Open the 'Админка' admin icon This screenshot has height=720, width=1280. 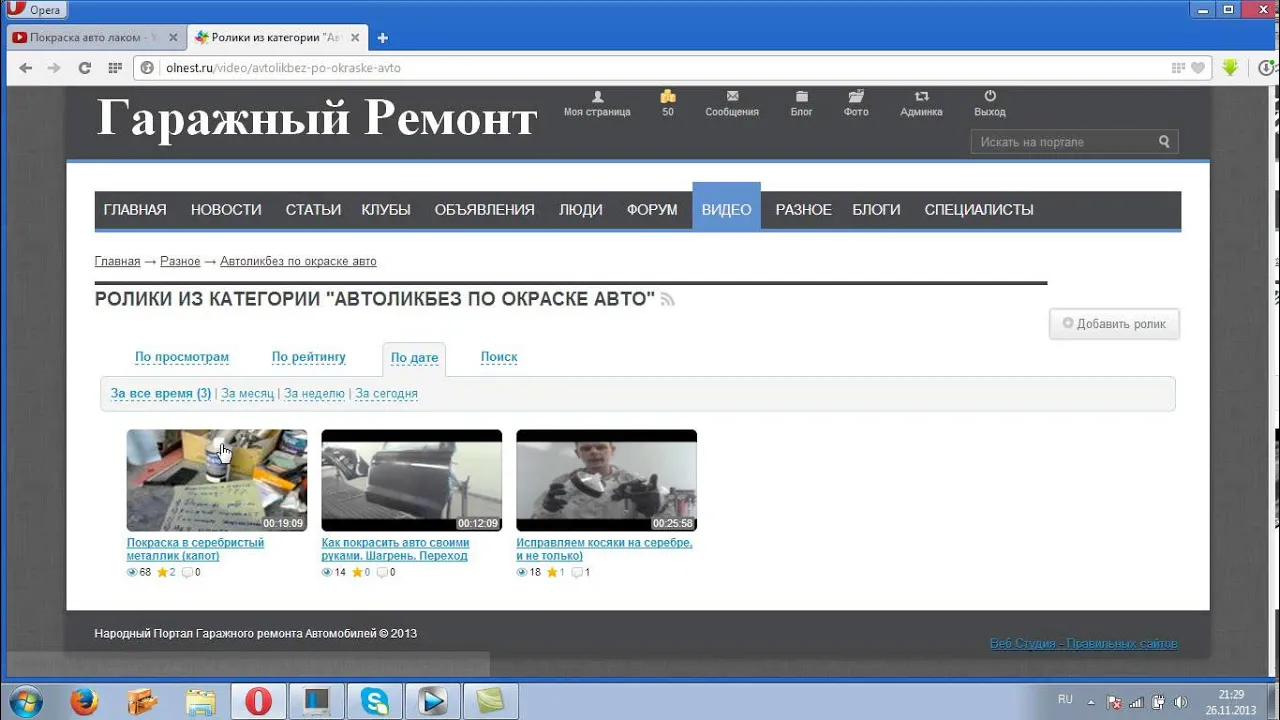pos(921,104)
